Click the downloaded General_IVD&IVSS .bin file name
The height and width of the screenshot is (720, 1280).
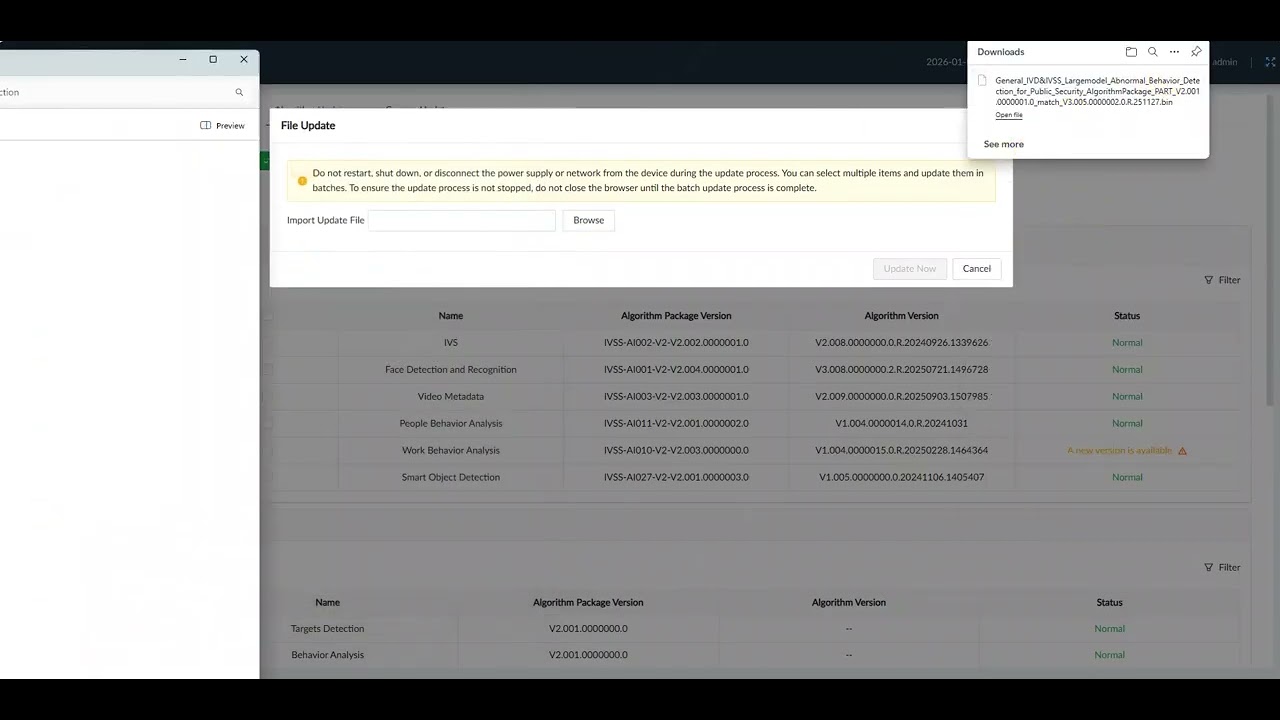(1097, 91)
